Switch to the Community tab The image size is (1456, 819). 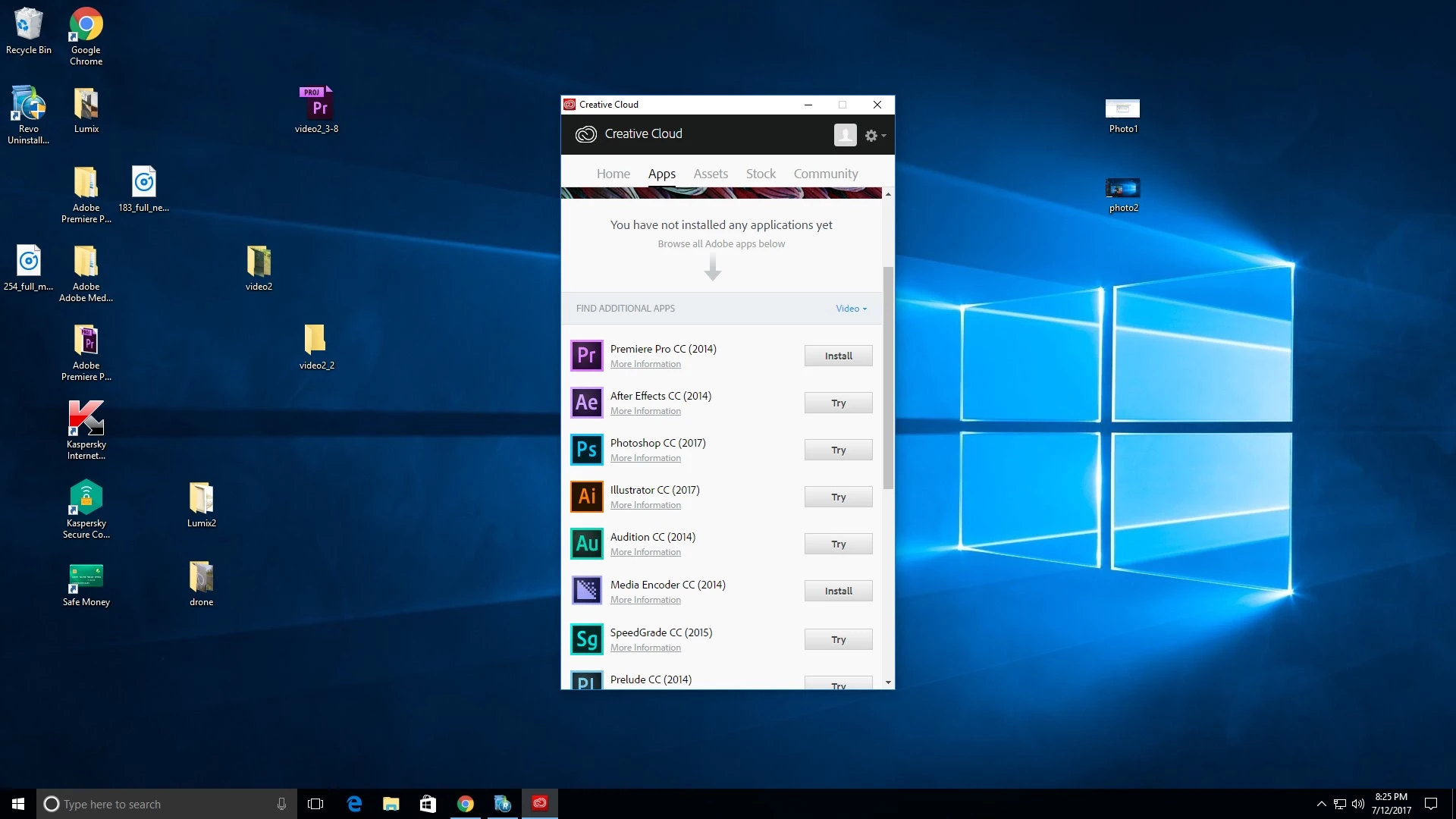click(825, 174)
